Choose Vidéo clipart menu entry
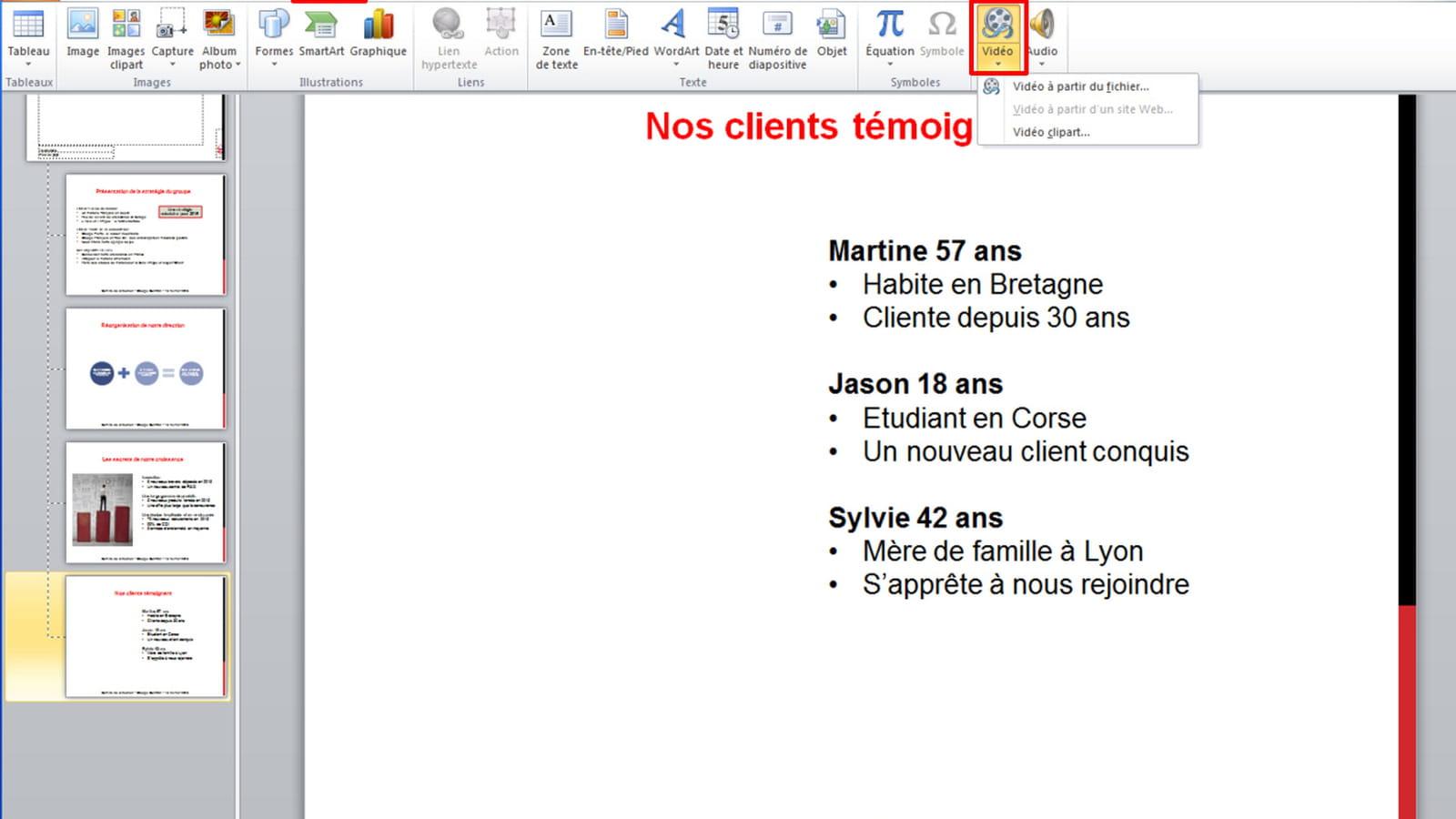Viewport: 1456px width, 819px height. click(x=1087, y=132)
